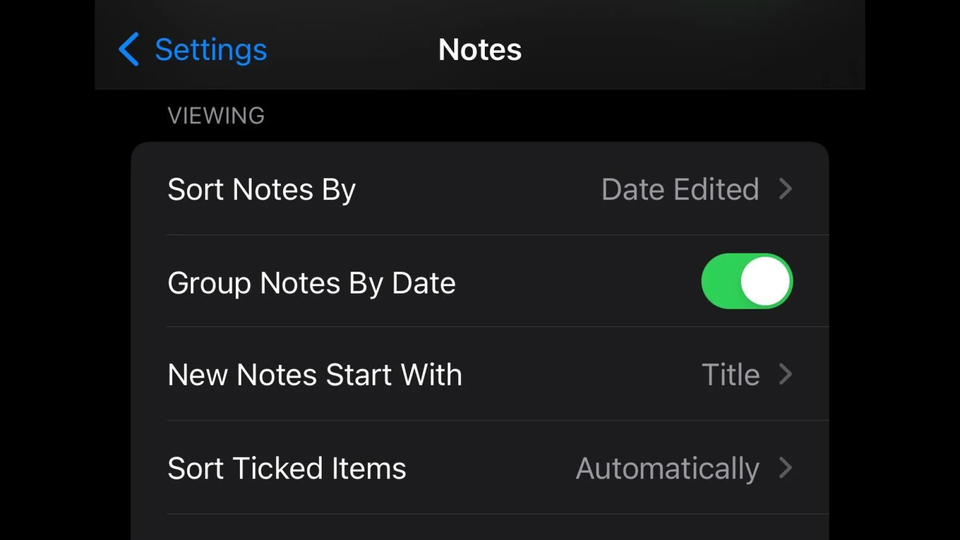This screenshot has height=540, width=960.
Task: Click the green track of the toggle switch
Action: point(721,281)
